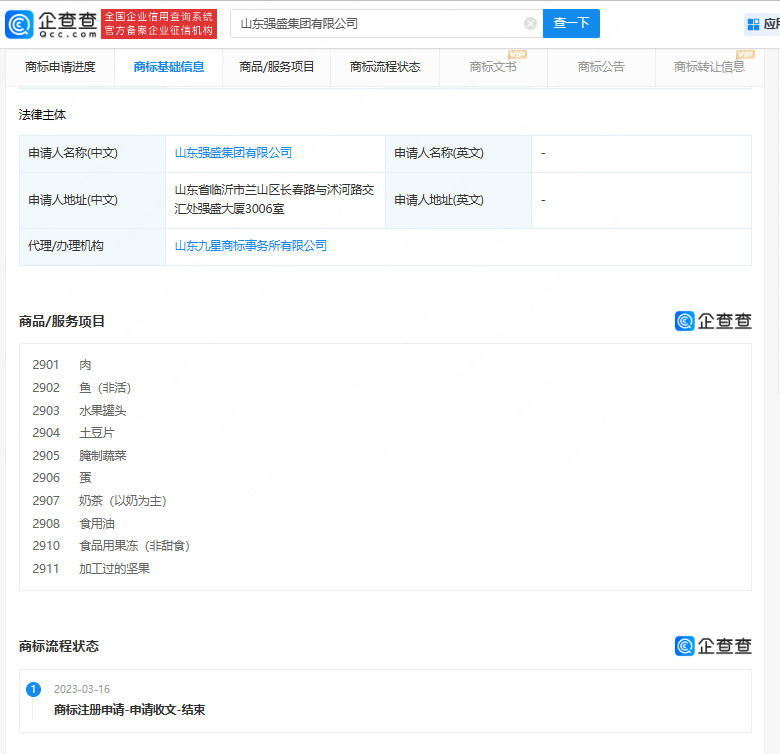
Task: Open the 商标转让信息 VIP tab
Action: coord(709,67)
